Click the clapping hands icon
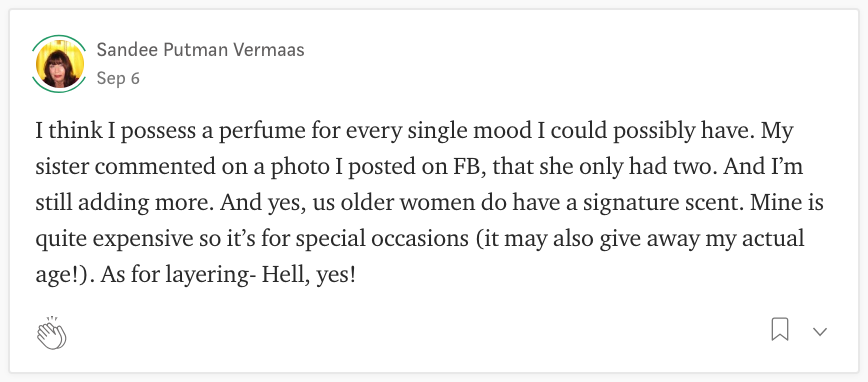 (51, 333)
